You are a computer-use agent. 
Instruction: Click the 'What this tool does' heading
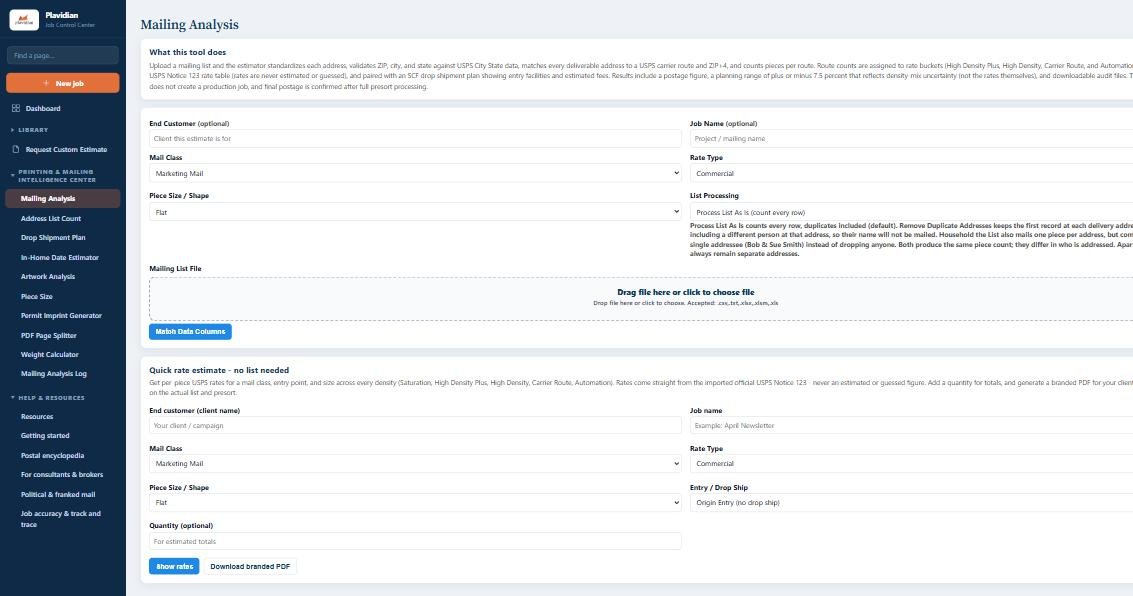(188, 52)
